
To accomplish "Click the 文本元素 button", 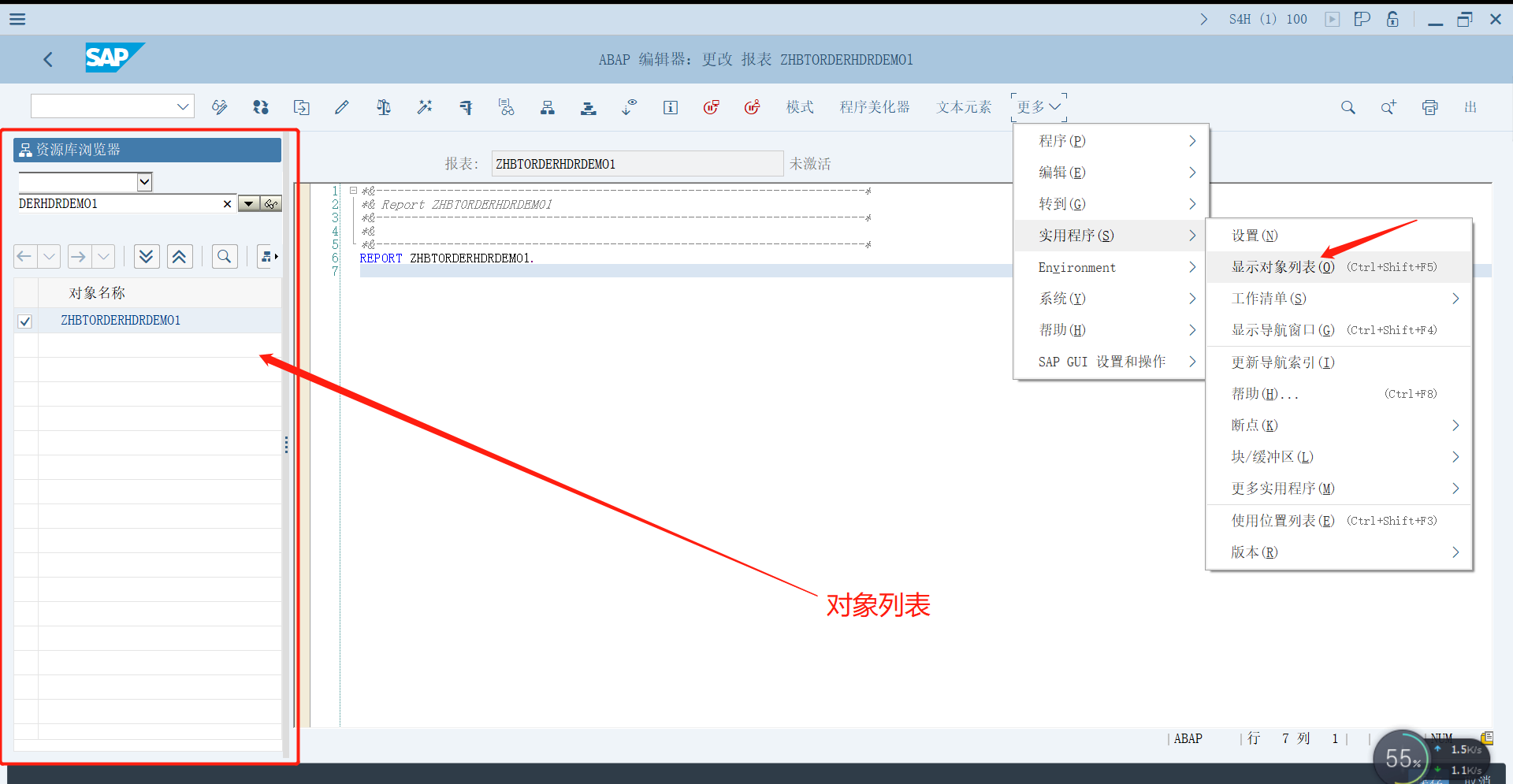I will (x=964, y=107).
